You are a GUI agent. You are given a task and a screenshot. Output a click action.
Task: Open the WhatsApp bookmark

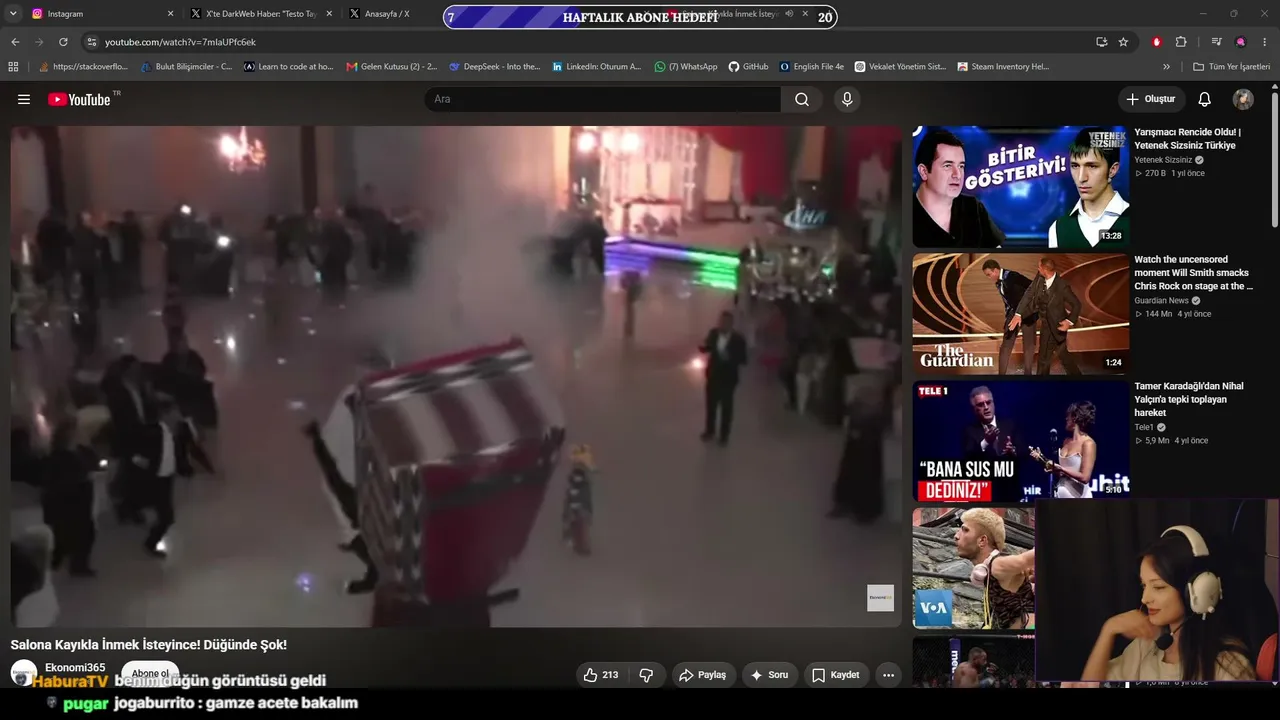[686, 67]
